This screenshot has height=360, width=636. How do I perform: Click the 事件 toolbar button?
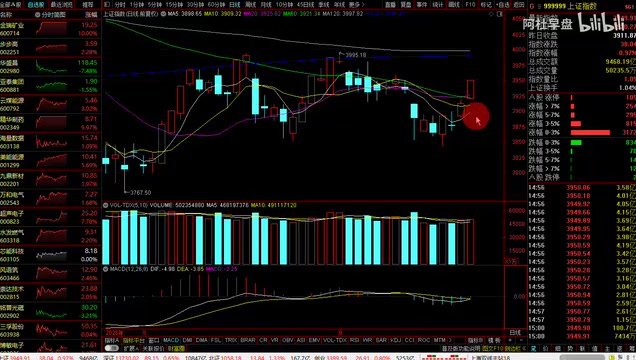[422, 4]
